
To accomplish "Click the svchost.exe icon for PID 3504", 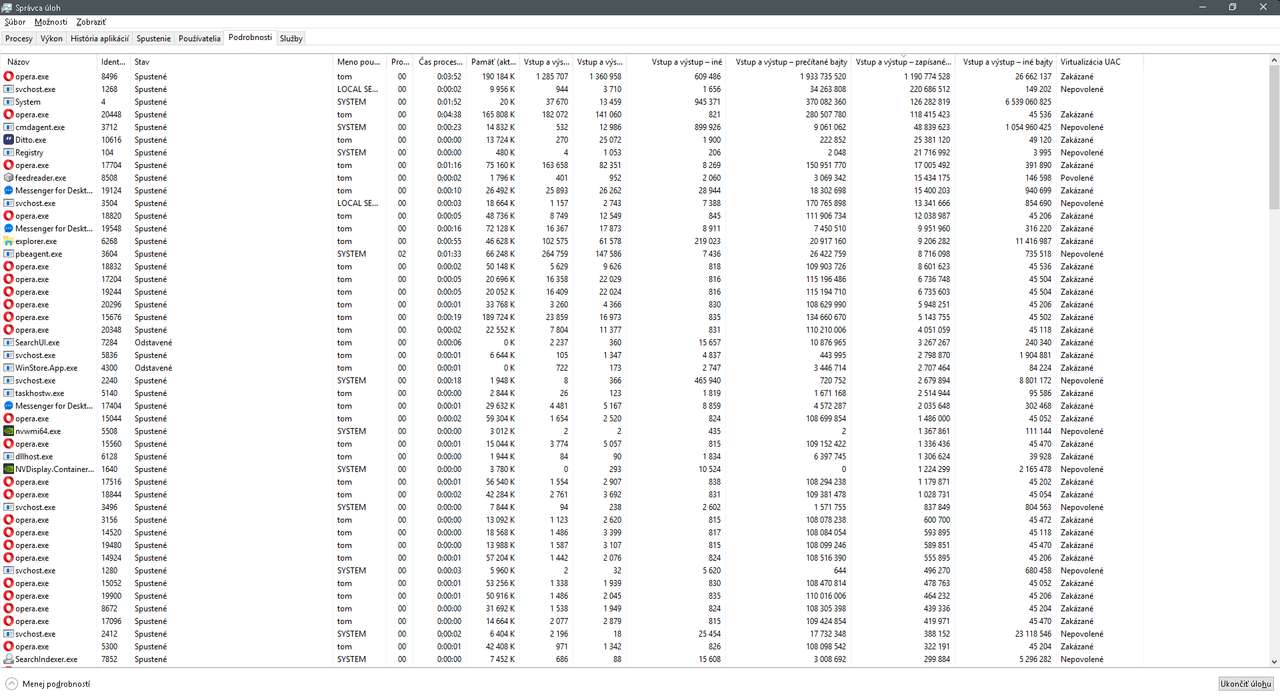I will click(9, 203).
